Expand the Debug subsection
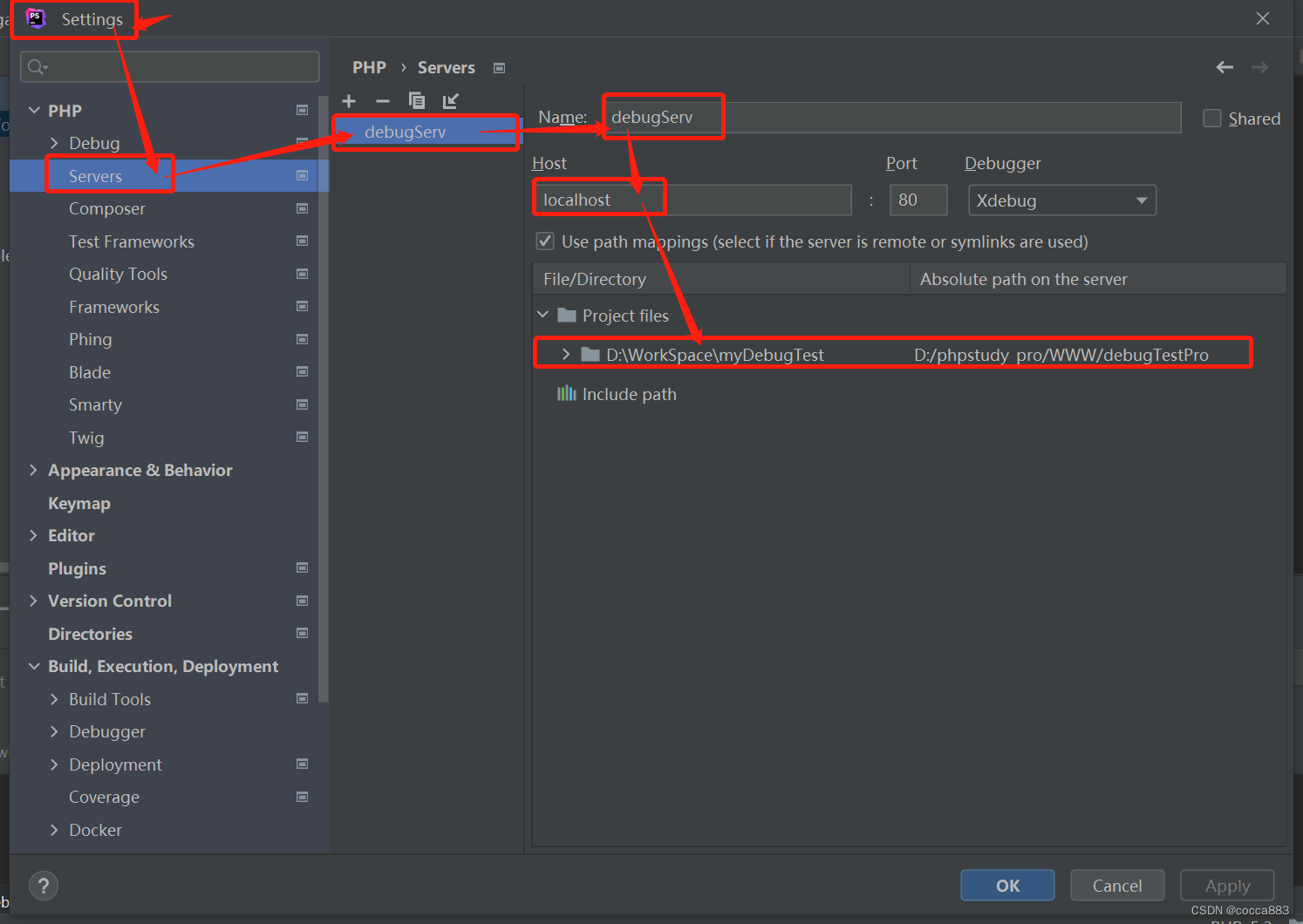The height and width of the screenshot is (924, 1303). pyautogui.click(x=54, y=143)
